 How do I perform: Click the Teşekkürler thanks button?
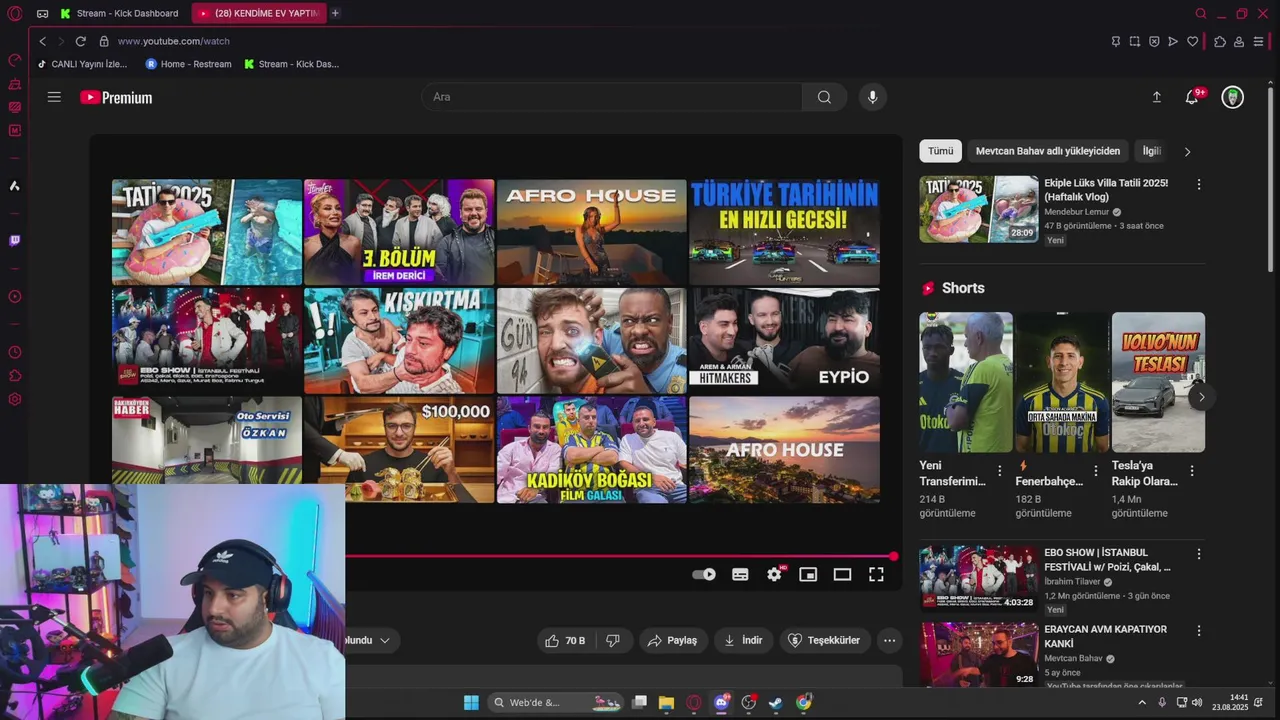tap(825, 640)
